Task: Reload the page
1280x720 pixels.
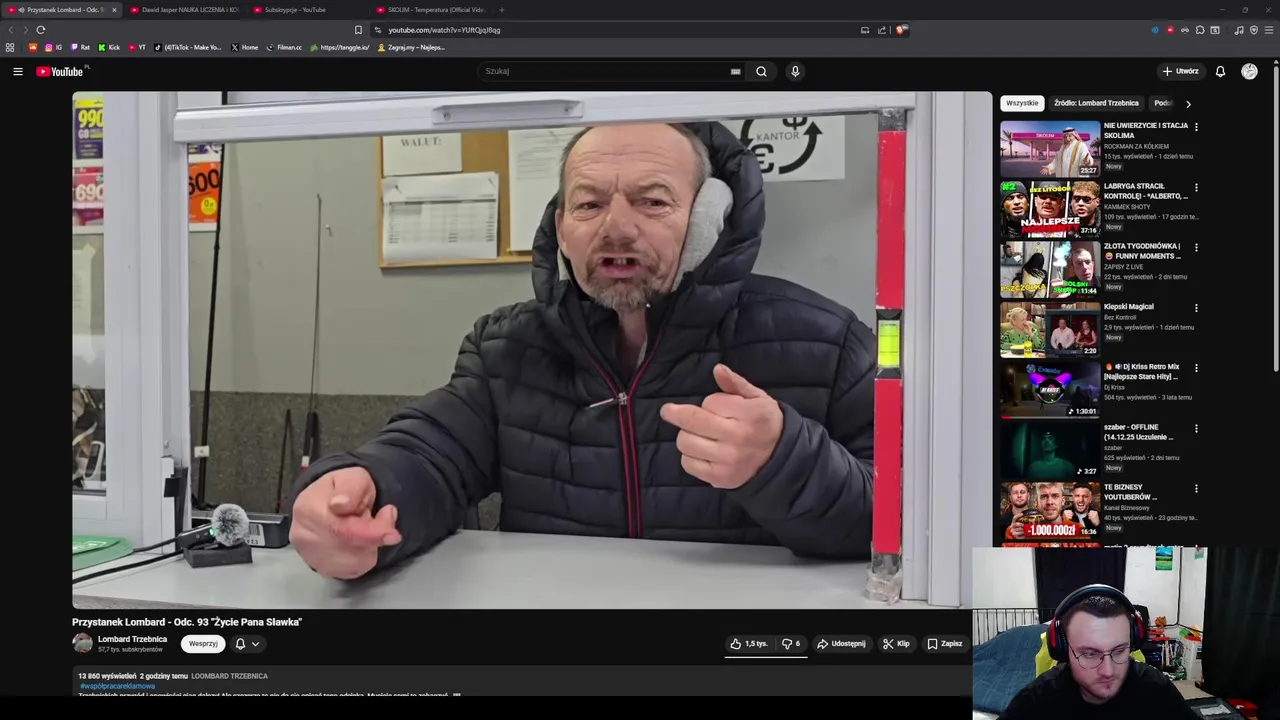Action: 41,30
